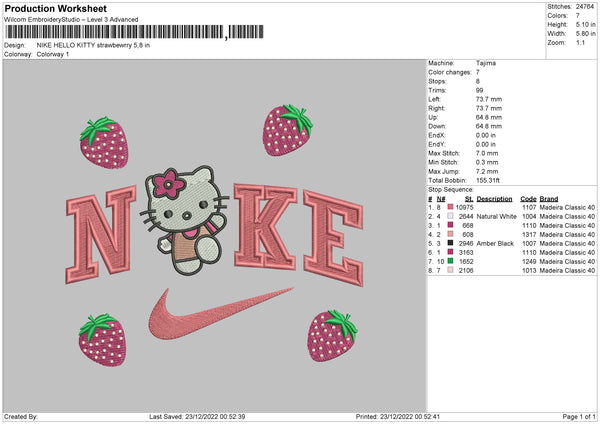Click the Max Stitch value 7.0 mm
The width and height of the screenshot is (600, 424).
[x=487, y=153]
